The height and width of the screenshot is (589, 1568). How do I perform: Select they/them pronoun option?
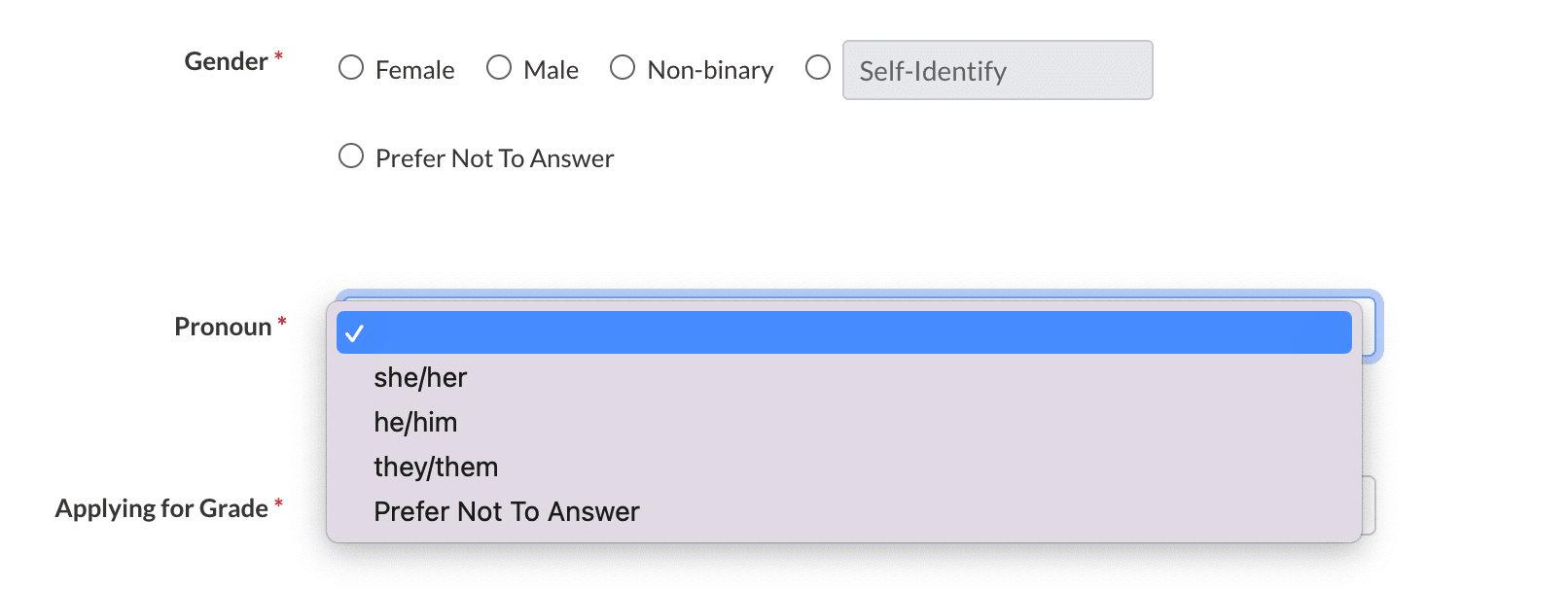[x=436, y=468]
